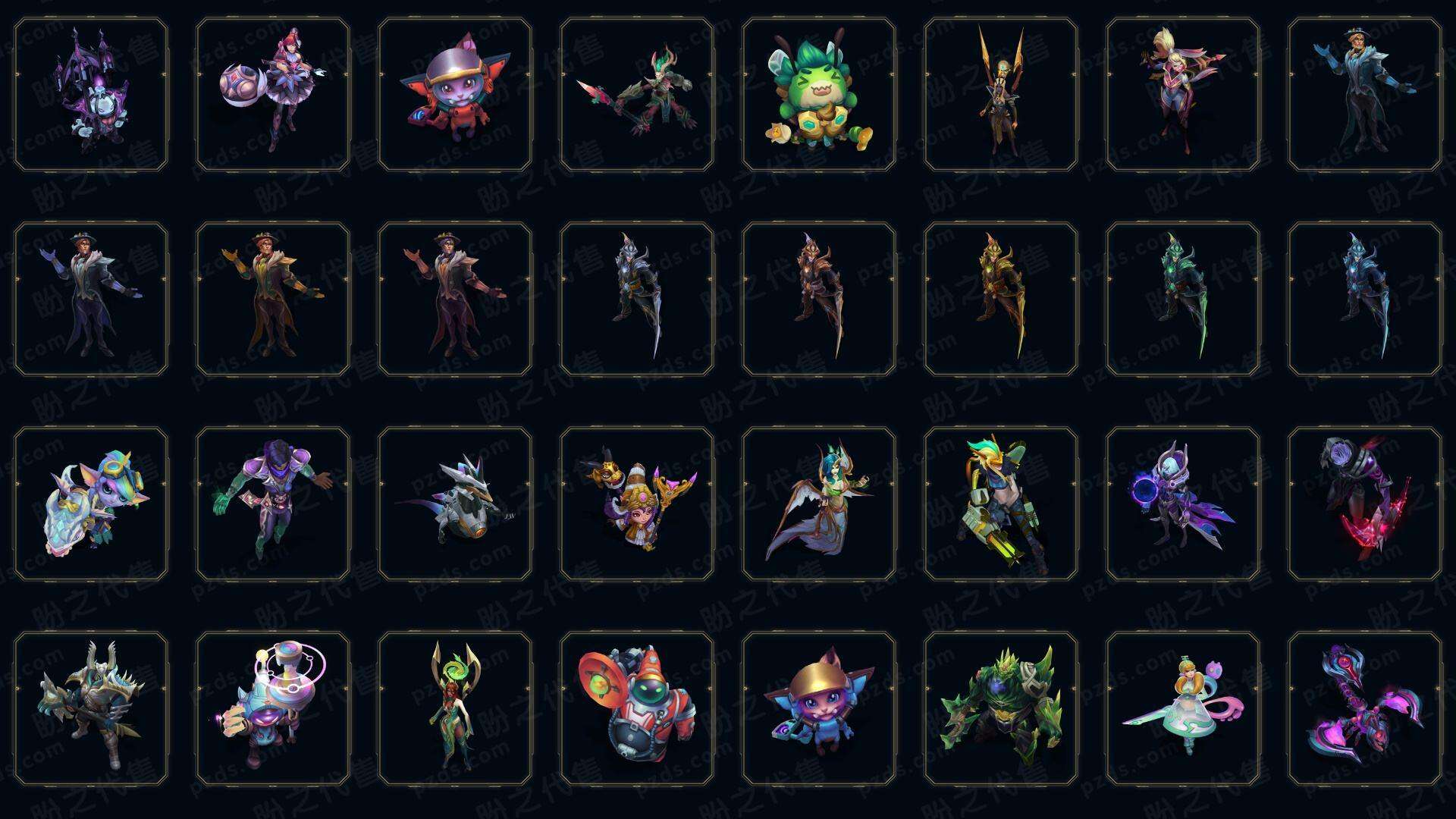Choose the gunner with green-yellow hair skin
Viewport: 1456px width, 819px height.
(x=1001, y=504)
